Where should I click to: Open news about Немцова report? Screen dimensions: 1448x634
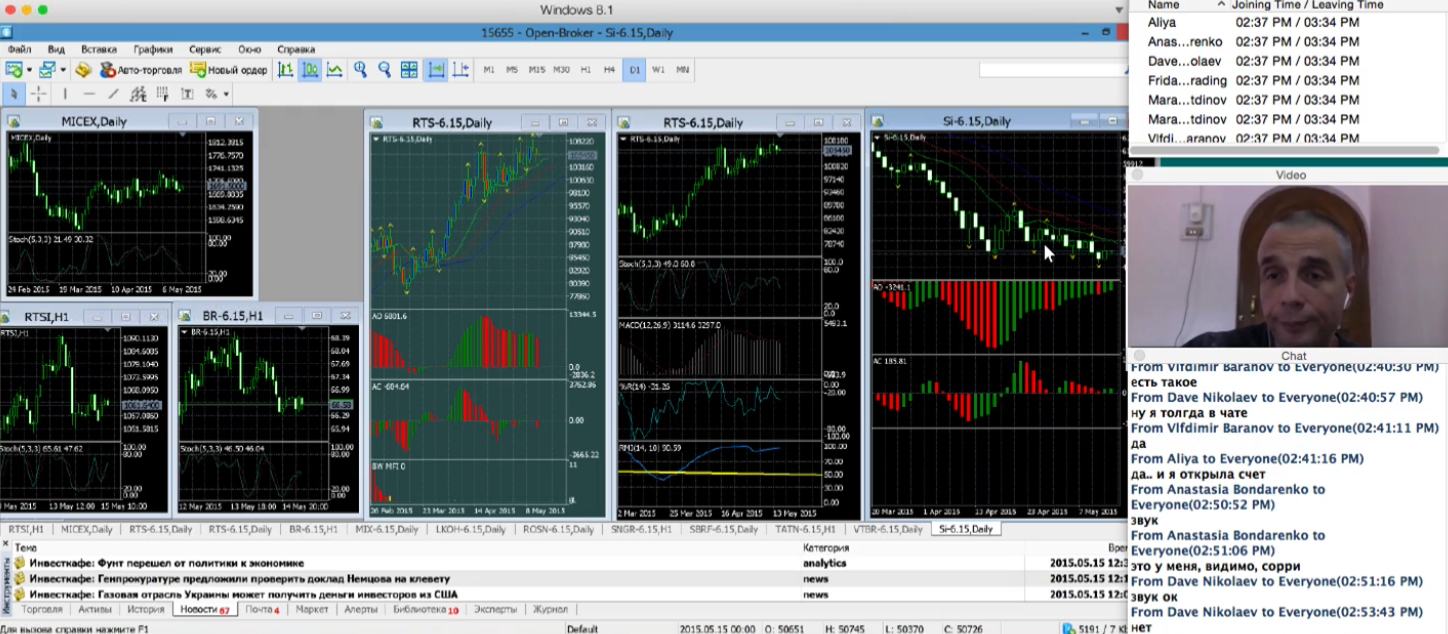tap(239, 578)
